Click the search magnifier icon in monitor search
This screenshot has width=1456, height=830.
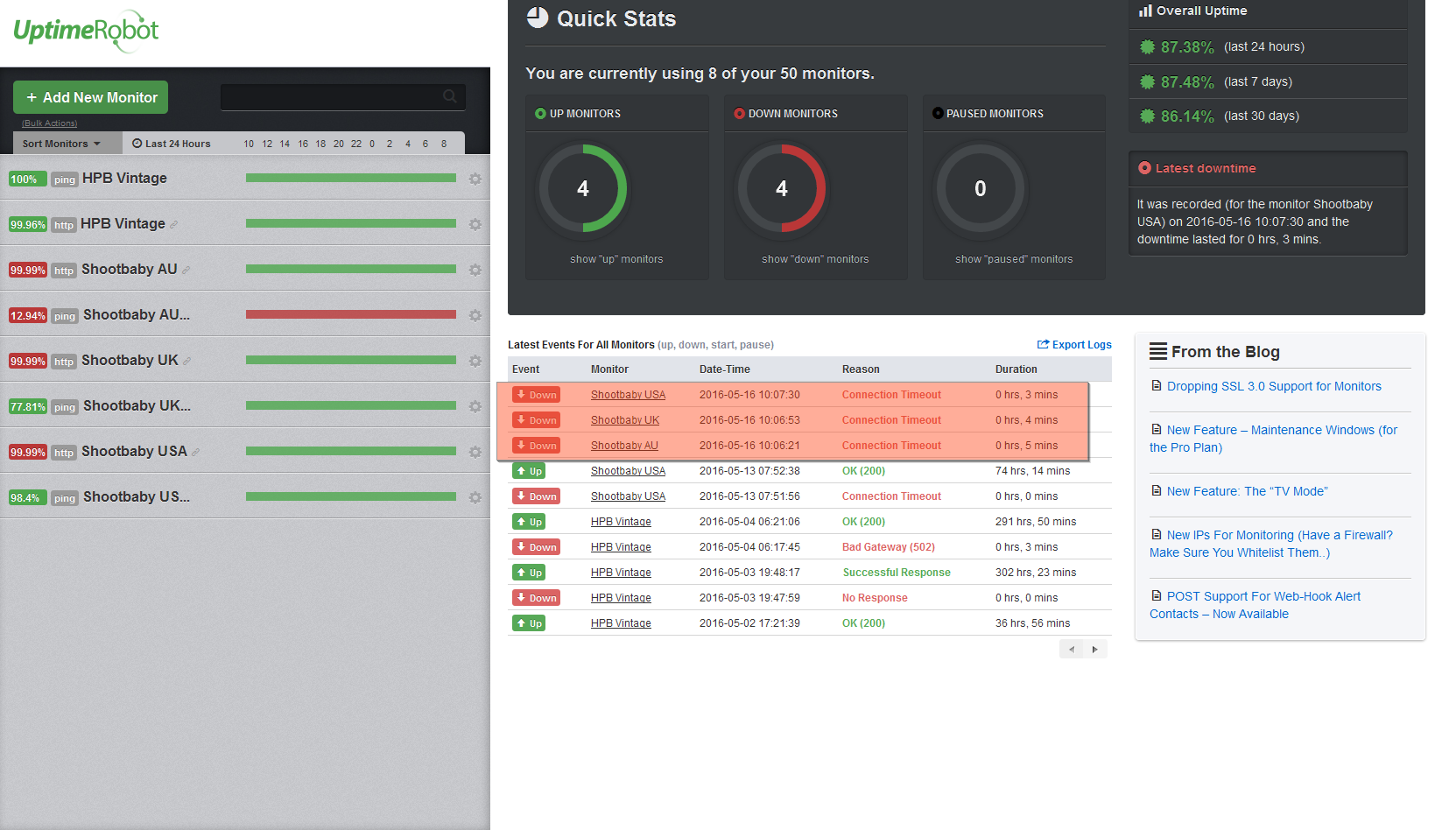(x=449, y=96)
